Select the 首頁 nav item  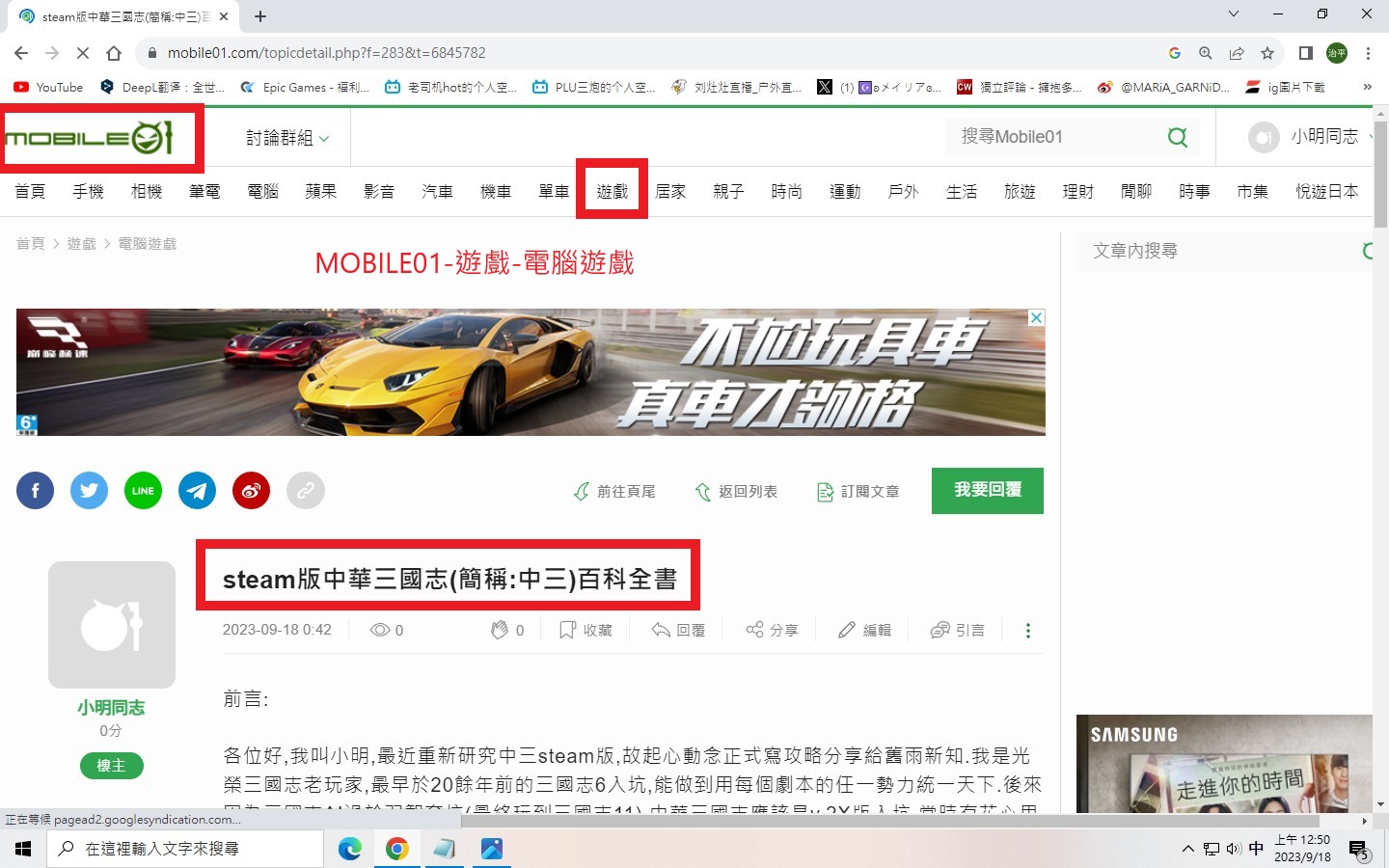click(30, 191)
